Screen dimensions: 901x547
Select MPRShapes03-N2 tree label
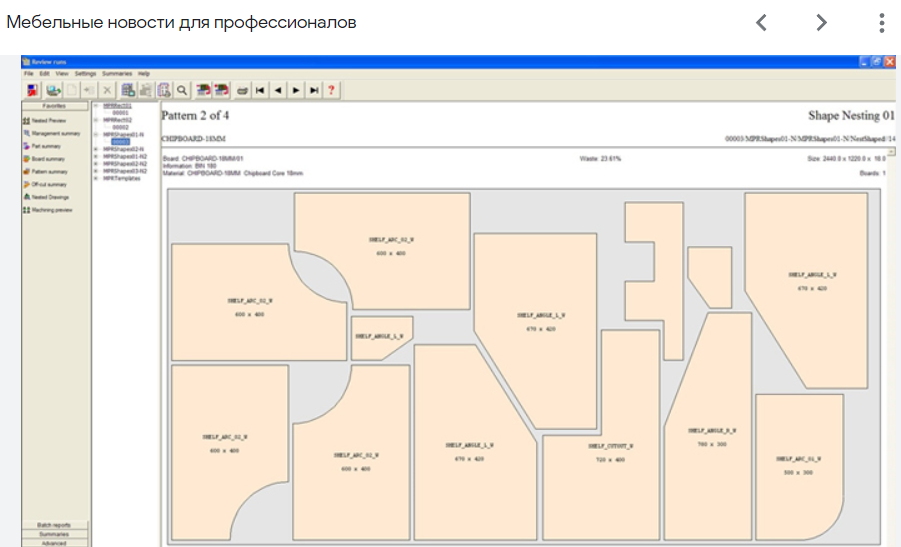[x=125, y=171]
